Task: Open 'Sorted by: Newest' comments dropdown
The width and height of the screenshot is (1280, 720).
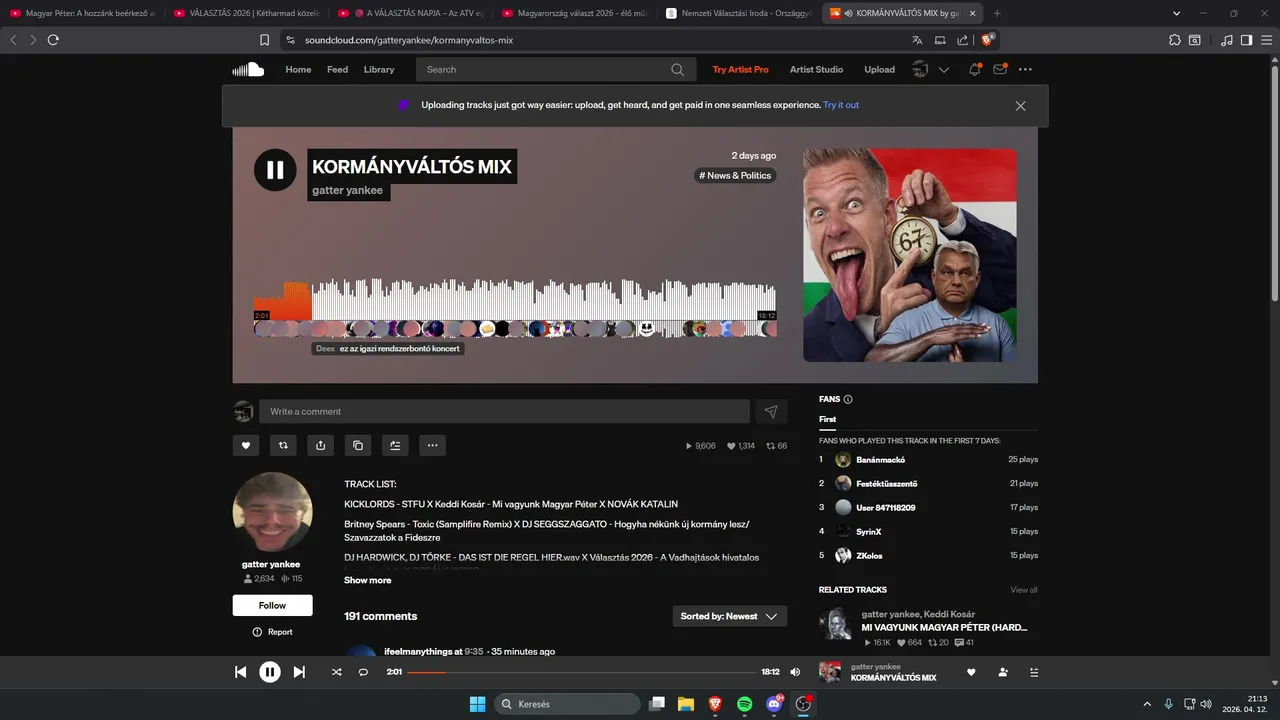Action: coord(729,616)
